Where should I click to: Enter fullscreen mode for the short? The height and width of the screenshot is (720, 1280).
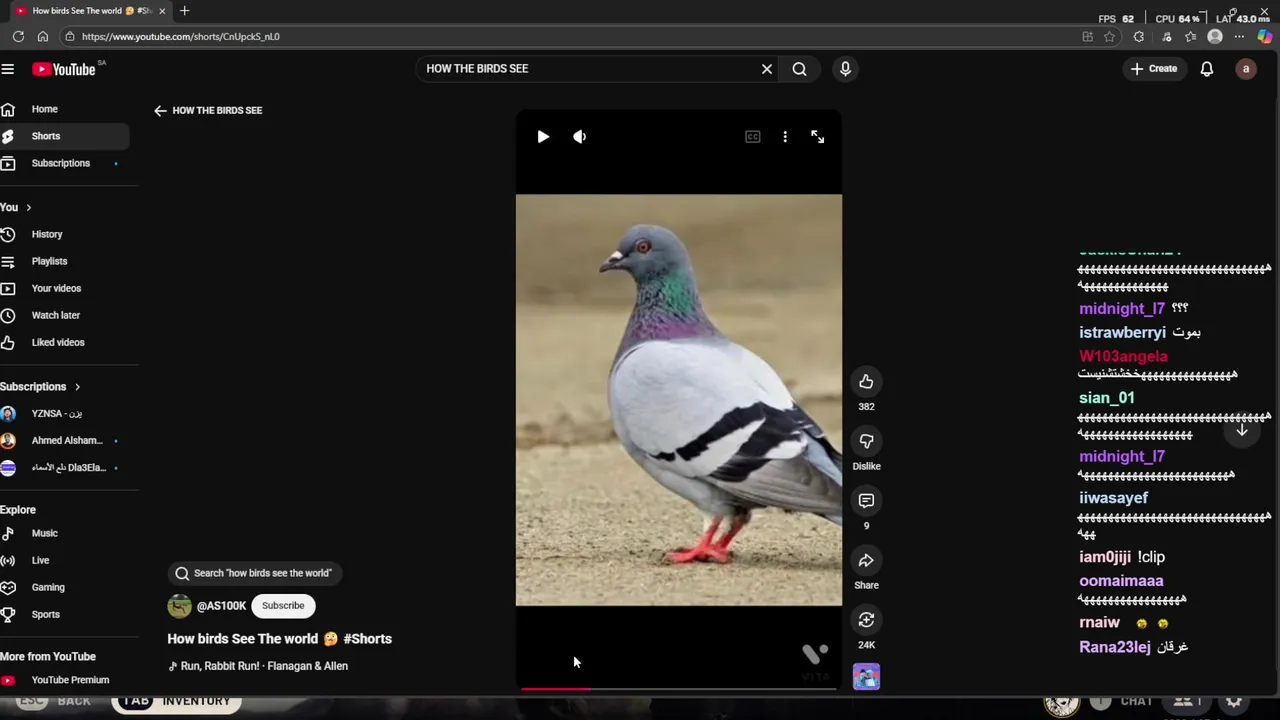818,137
